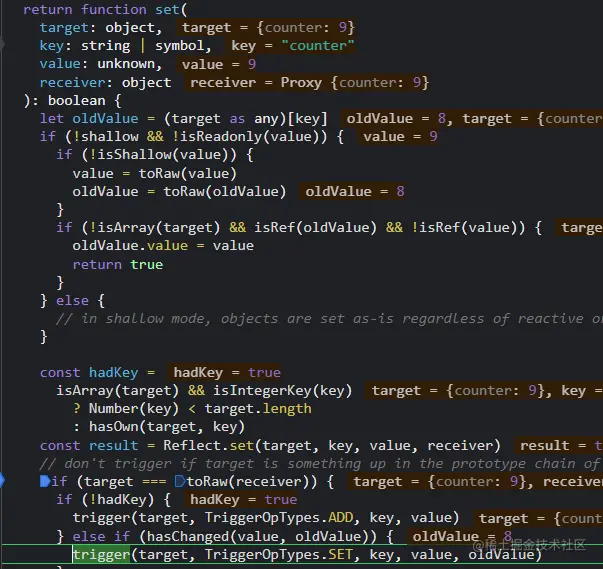Click the "oldValue = toRaw(oldValue)" statement
The width and height of the screenshot is (603, 569).
click(x=180, y=191)
